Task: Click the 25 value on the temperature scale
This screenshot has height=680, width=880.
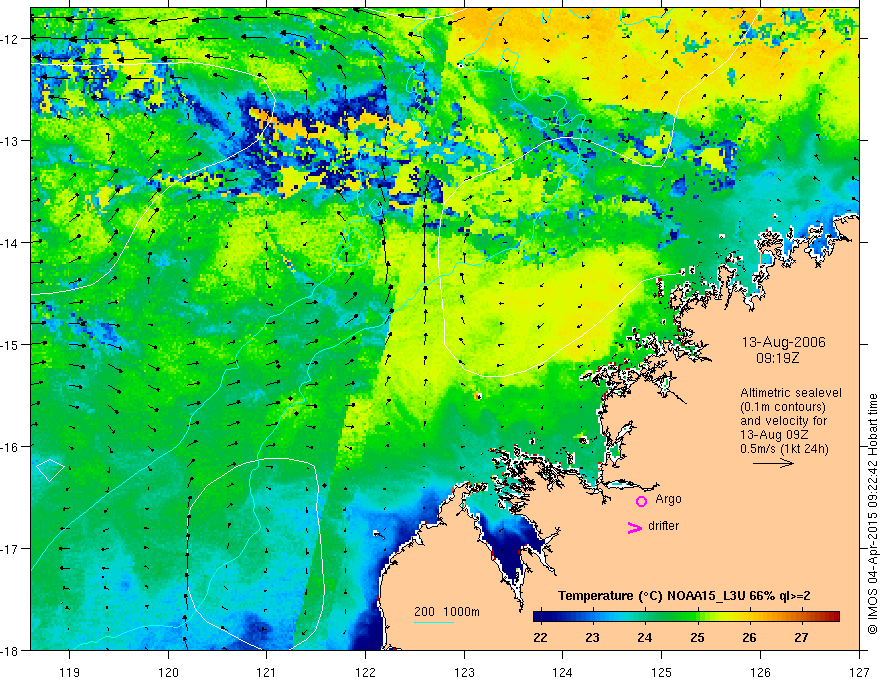Action: (697, 637)
